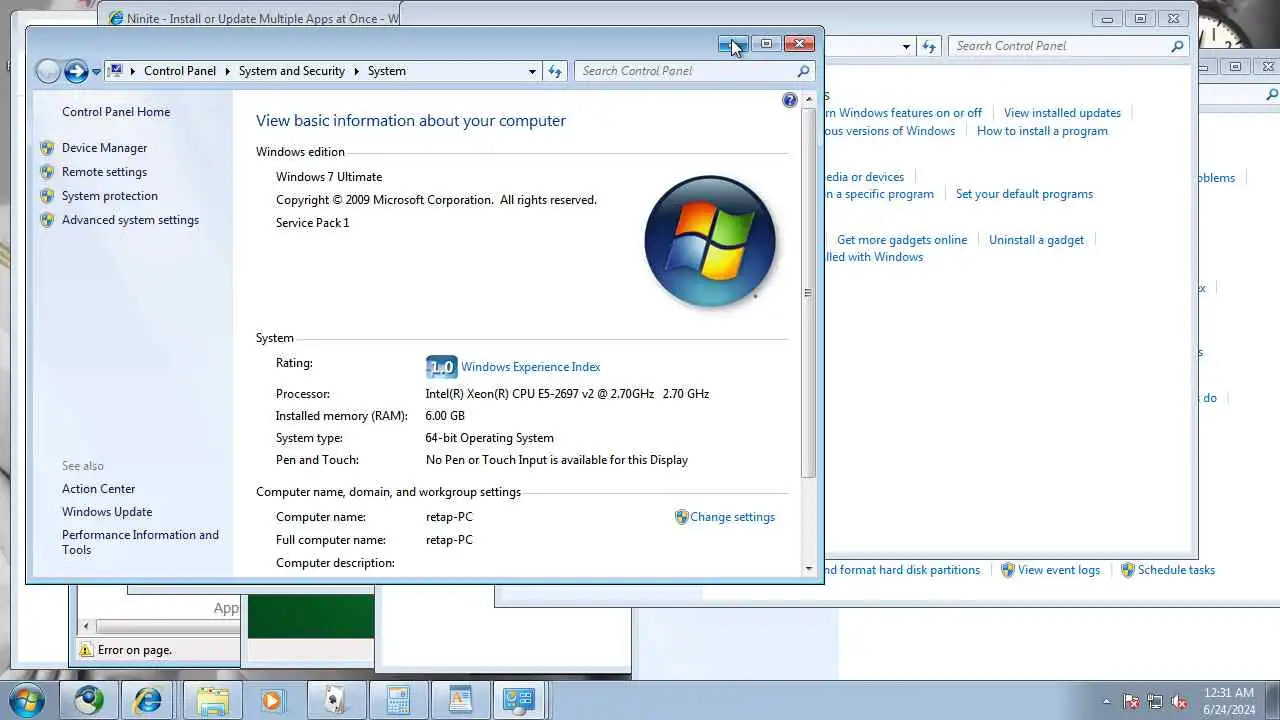Click the System window's vertical scrollbar thumb
The width and height of the screenshot is (1280, 720).
pyautogui.click(x=809, y=292)
